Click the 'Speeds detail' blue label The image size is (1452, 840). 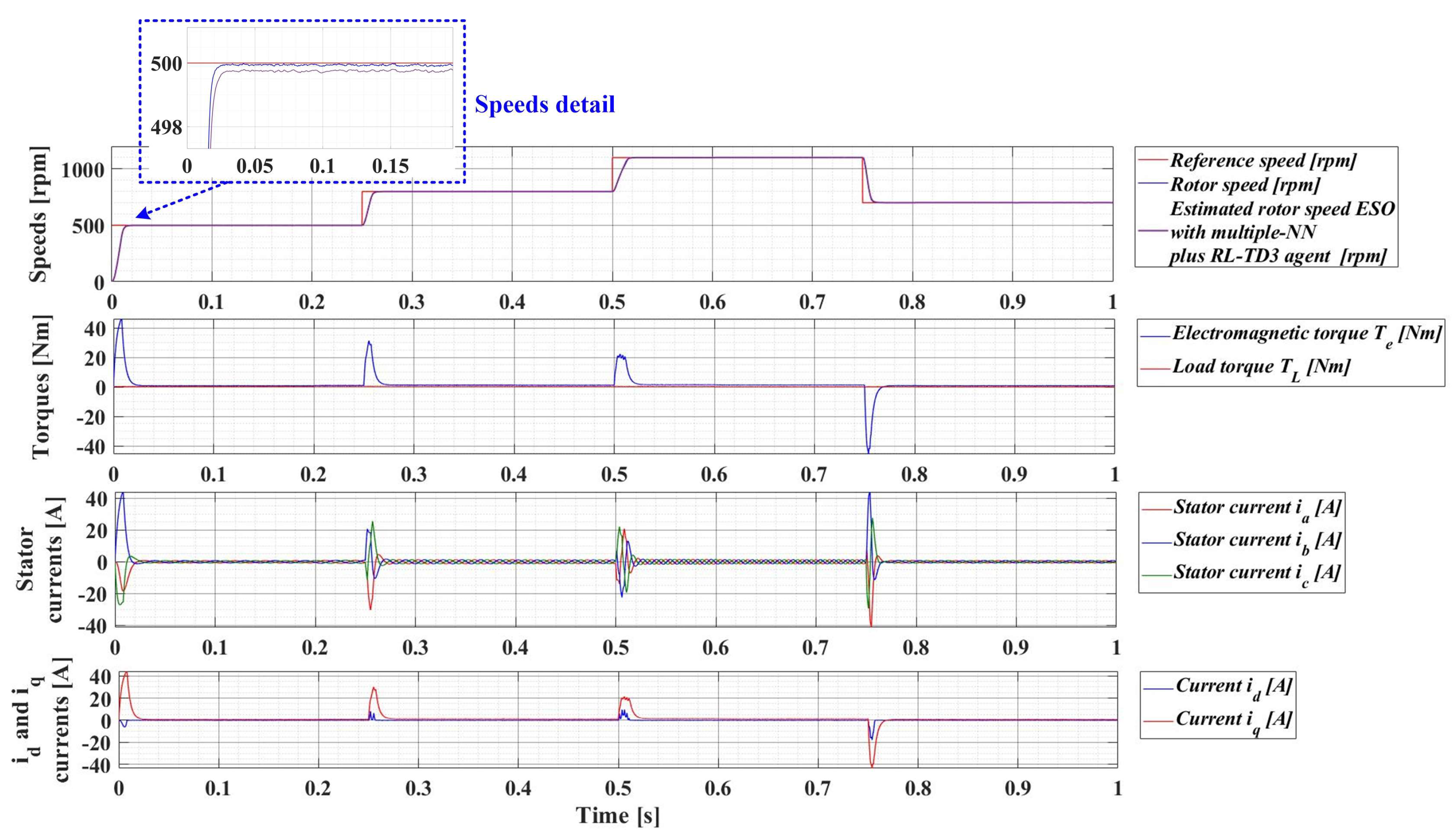545,104
